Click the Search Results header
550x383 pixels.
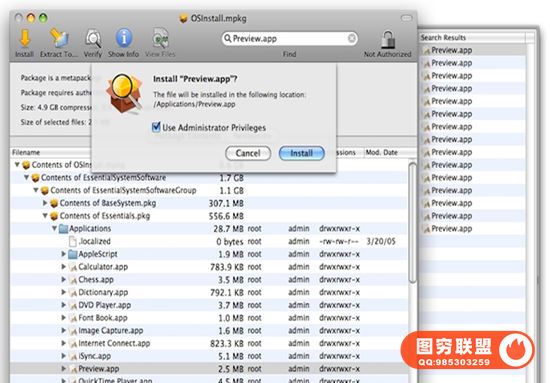click(443, 38)
